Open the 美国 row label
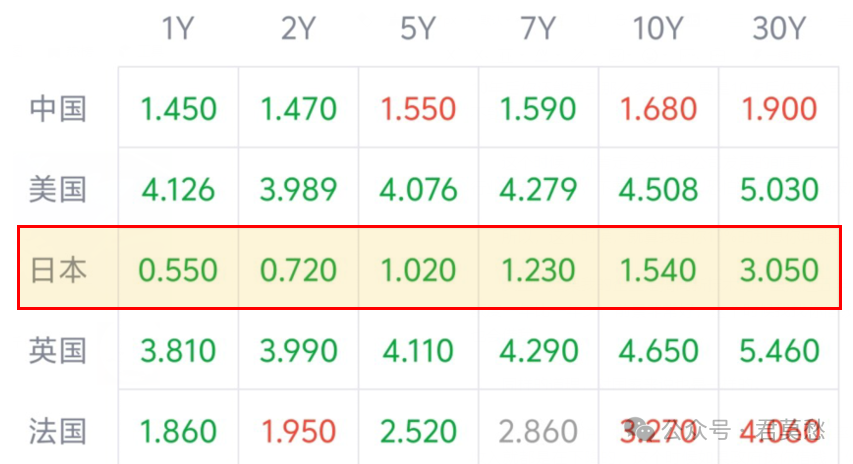This screenshot has width=853, height=464. coord(58,189)
